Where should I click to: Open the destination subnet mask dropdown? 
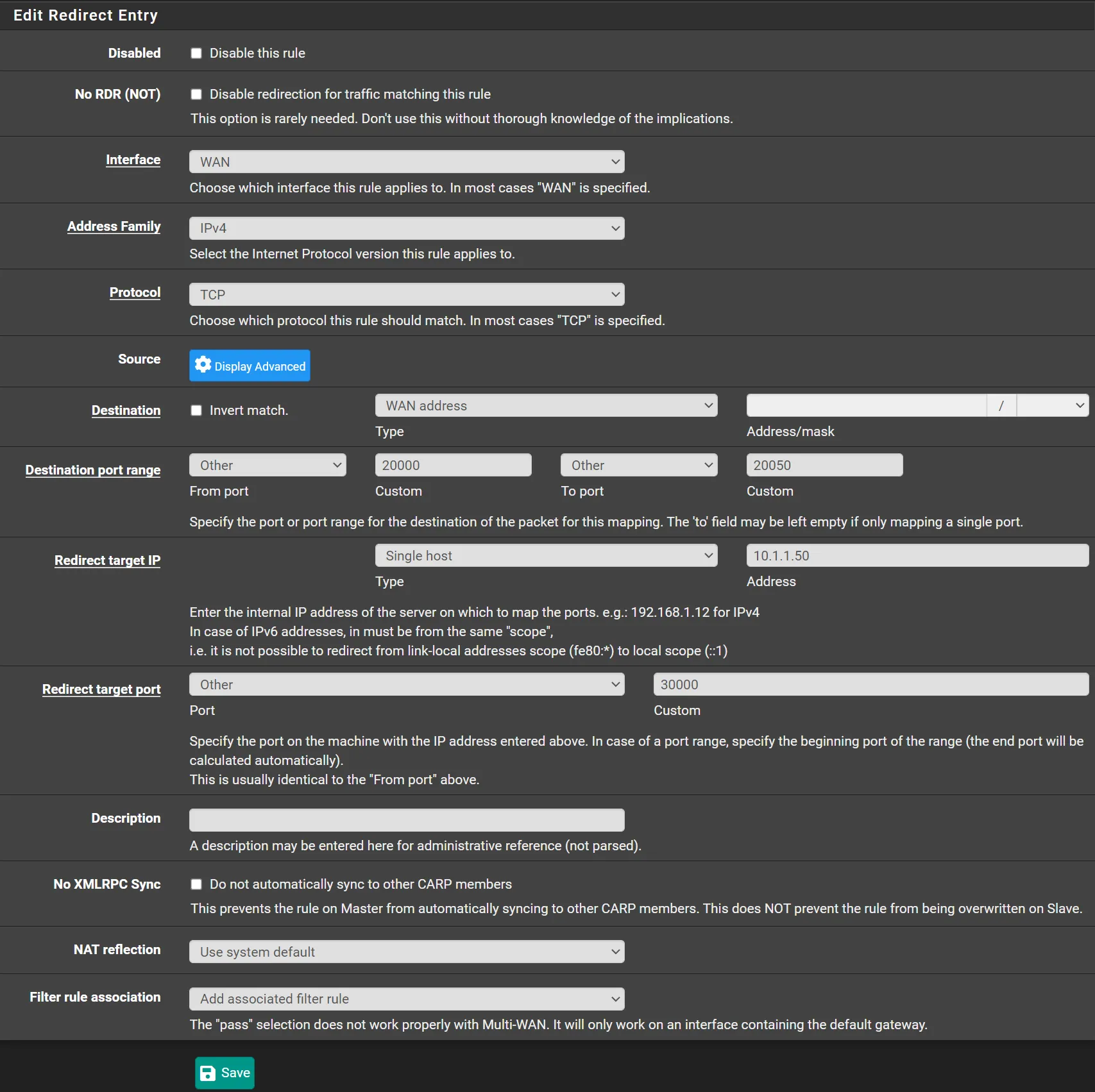(1052, 405)
